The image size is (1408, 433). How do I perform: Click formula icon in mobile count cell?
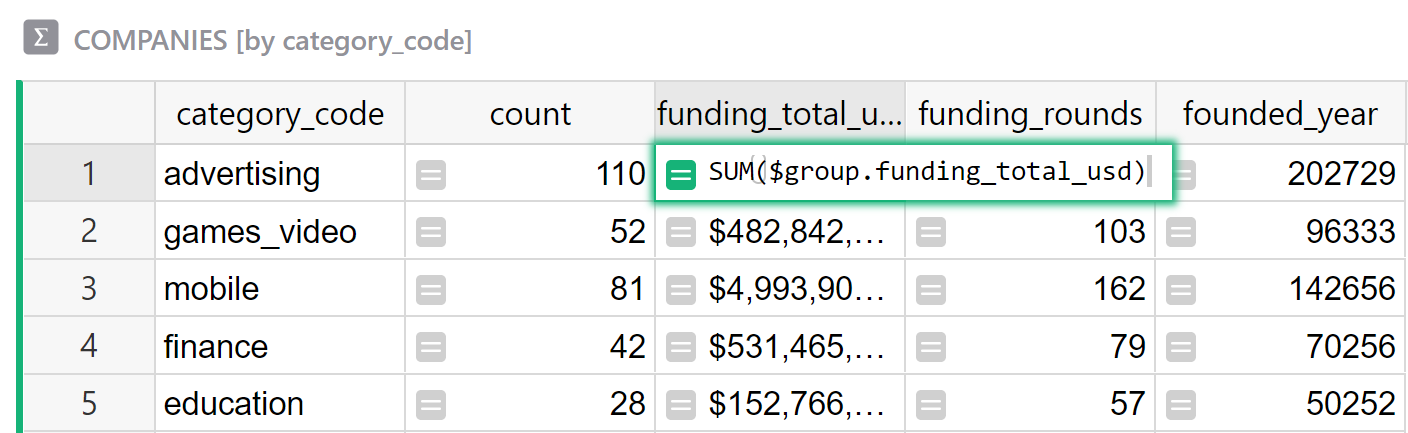pos(431,290)
